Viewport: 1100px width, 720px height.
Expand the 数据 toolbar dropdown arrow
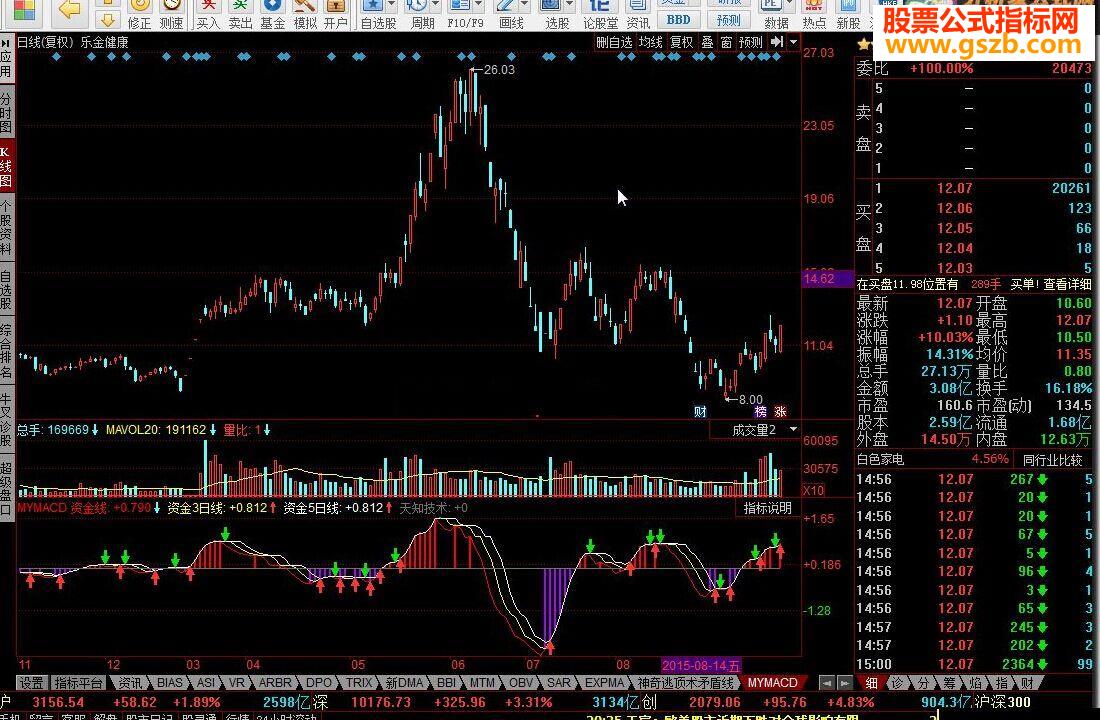click(789, 6)
